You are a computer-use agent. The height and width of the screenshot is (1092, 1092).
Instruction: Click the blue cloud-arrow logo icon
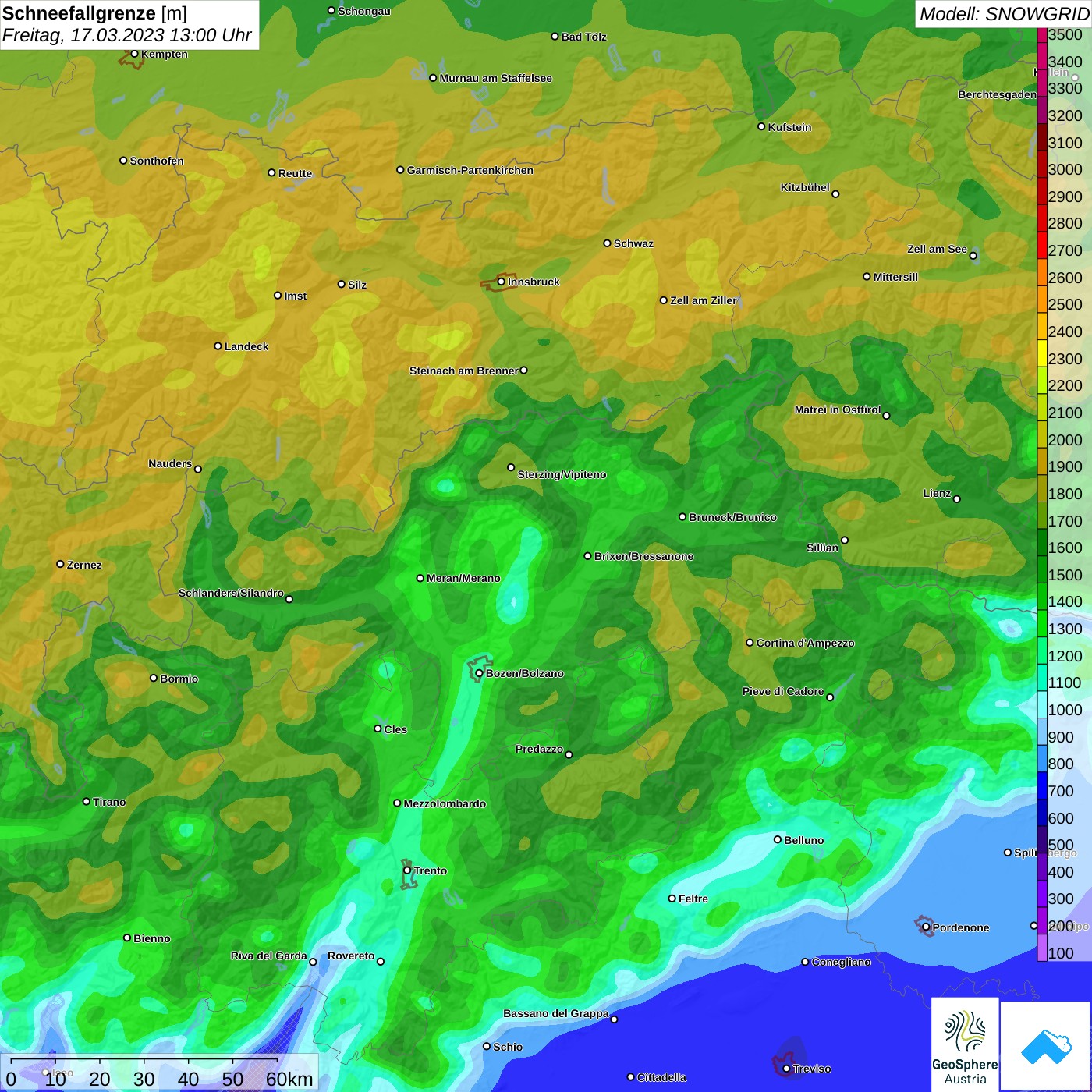pos(1046,1047)
